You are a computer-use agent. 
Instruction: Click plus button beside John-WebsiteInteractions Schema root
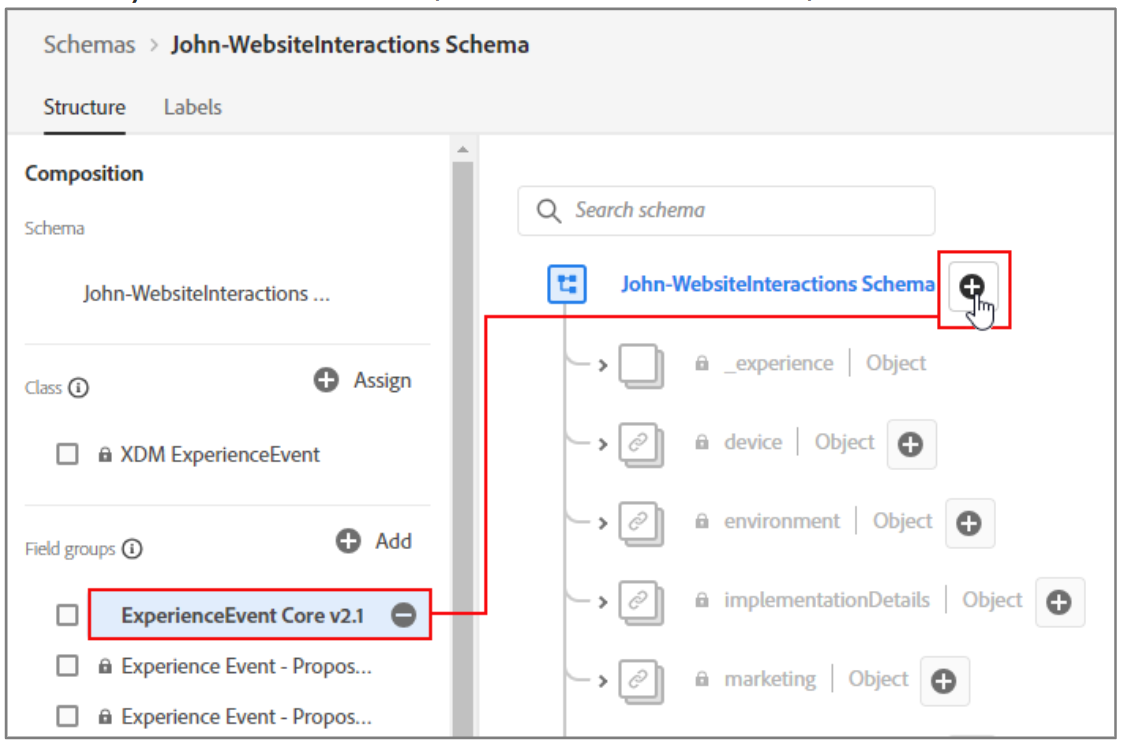pyautogui.click(x=972, y=287)
